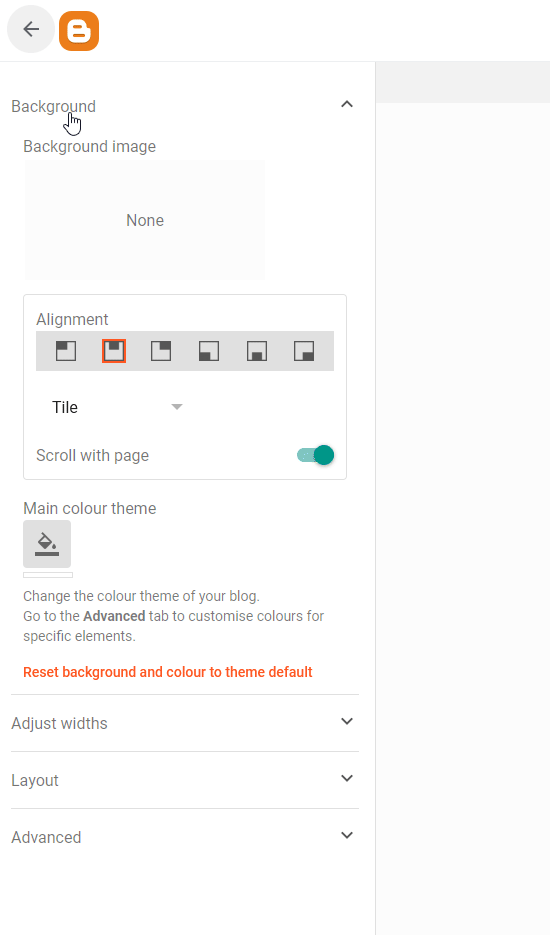
Task: Open the Blogger logo icon
Action: pos(79,30)
